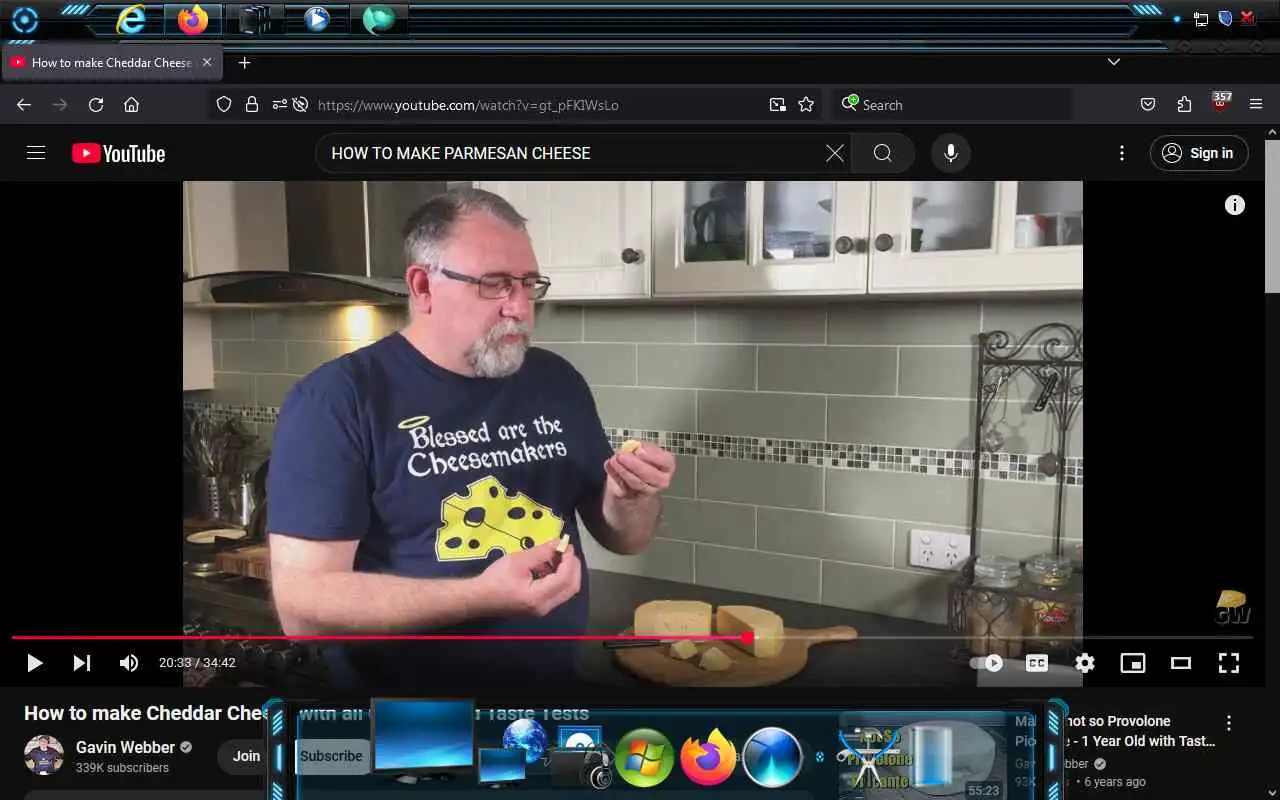The height and width of the screenshot is (800, 1280).
Task: Toggle the autoplay switch in the player
Action: [x=987, y=663]
